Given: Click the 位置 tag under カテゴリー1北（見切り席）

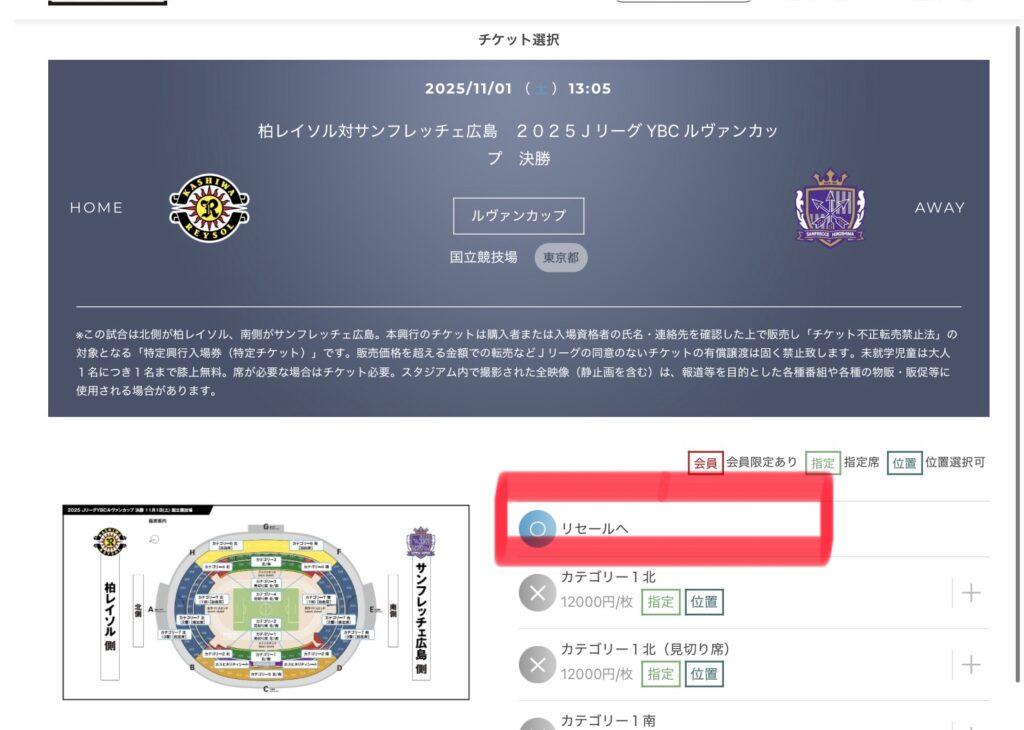Looking at the screenshot, I should [704, 674].
